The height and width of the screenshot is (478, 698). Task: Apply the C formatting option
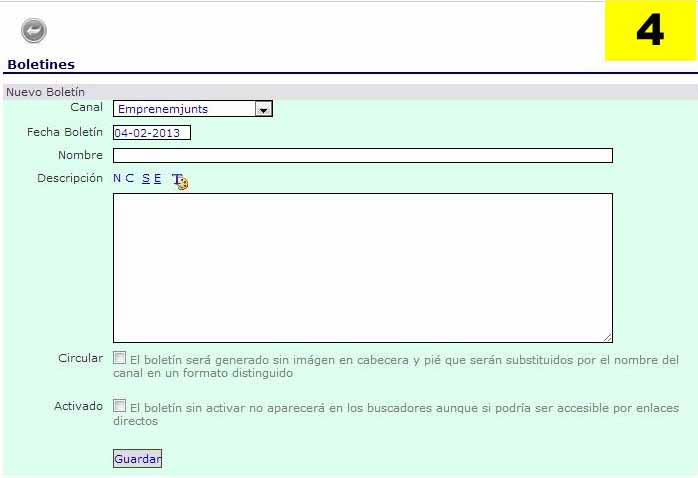[x=130, y=179]
